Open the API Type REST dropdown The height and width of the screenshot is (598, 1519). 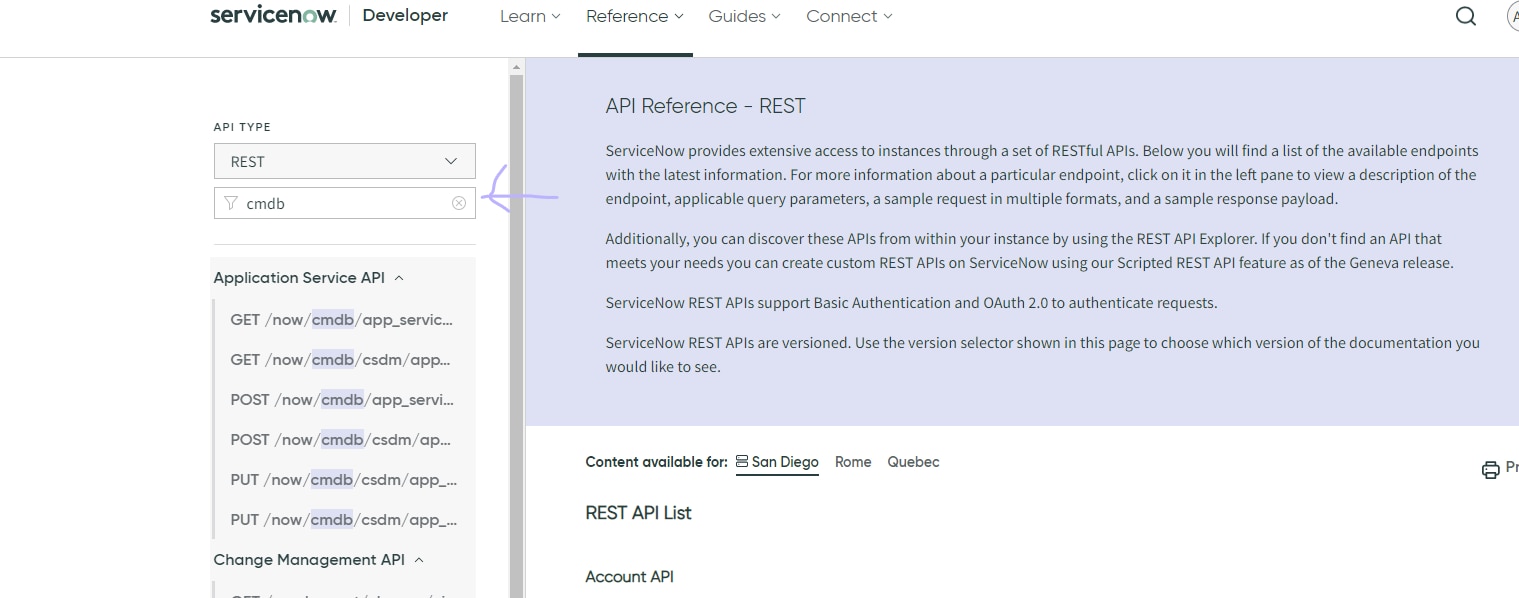[344, 161]
